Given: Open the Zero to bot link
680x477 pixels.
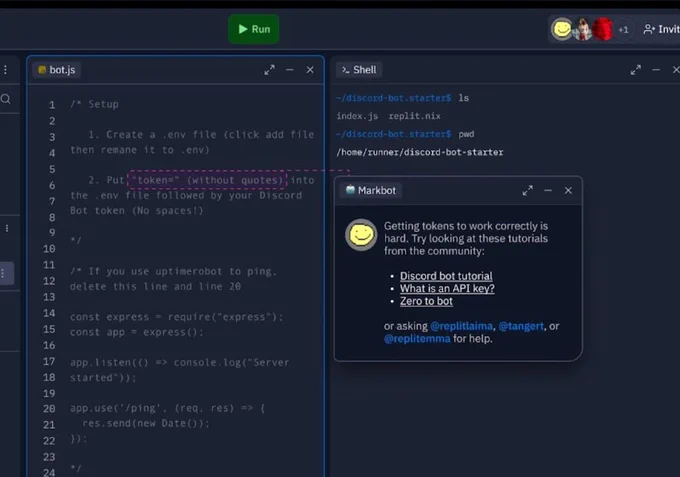Looking at the screenshot, I should [x=426, y=301].
